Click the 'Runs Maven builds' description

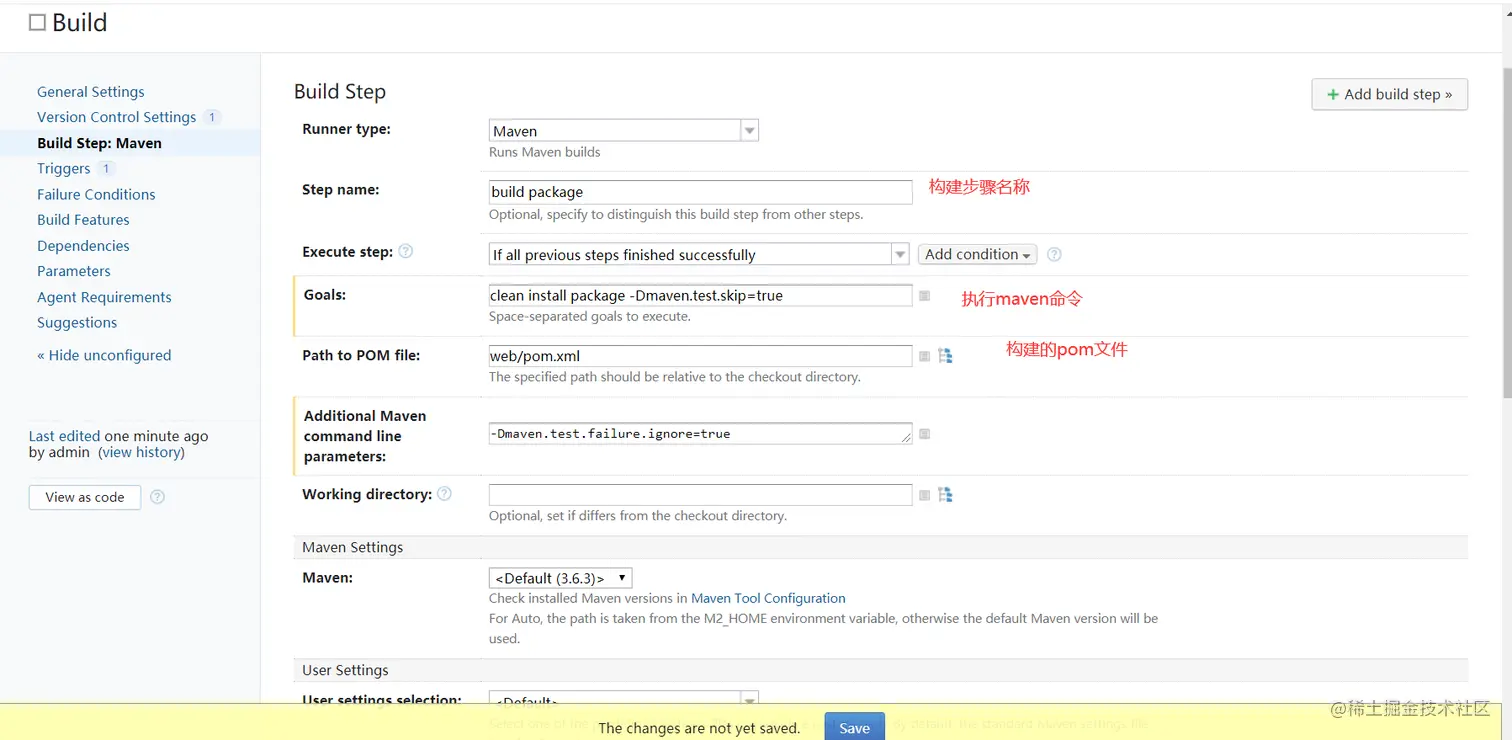pyautogui.click(x=545, y=152)
